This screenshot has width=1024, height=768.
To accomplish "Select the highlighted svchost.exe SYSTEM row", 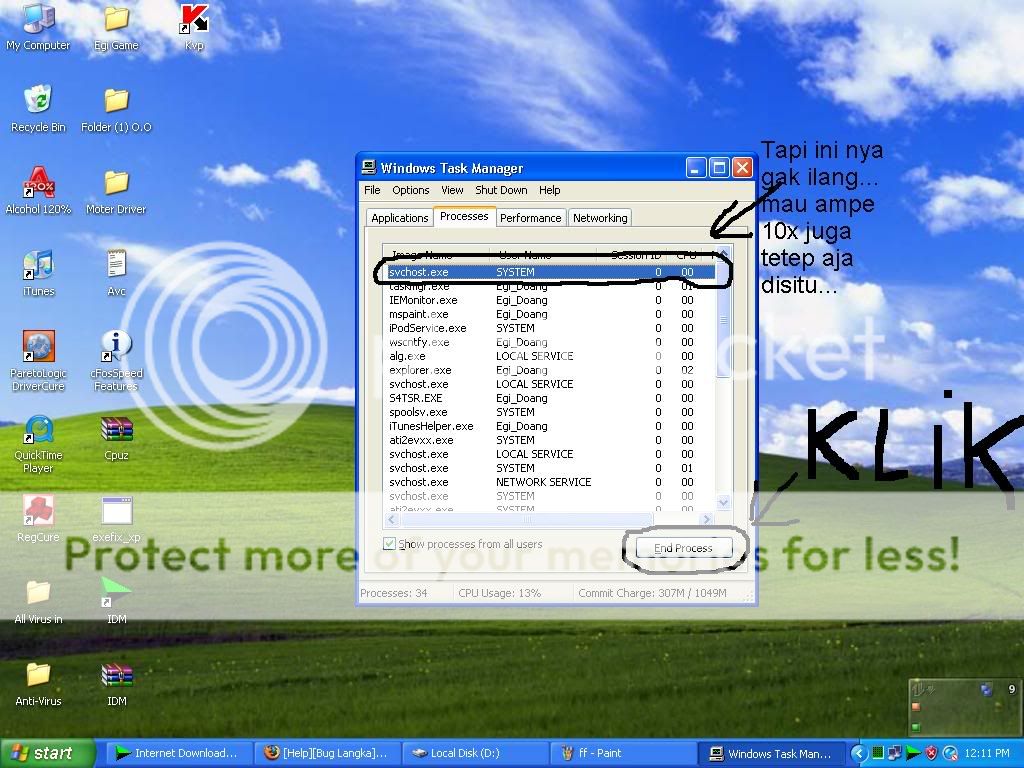I will (549, 272).
